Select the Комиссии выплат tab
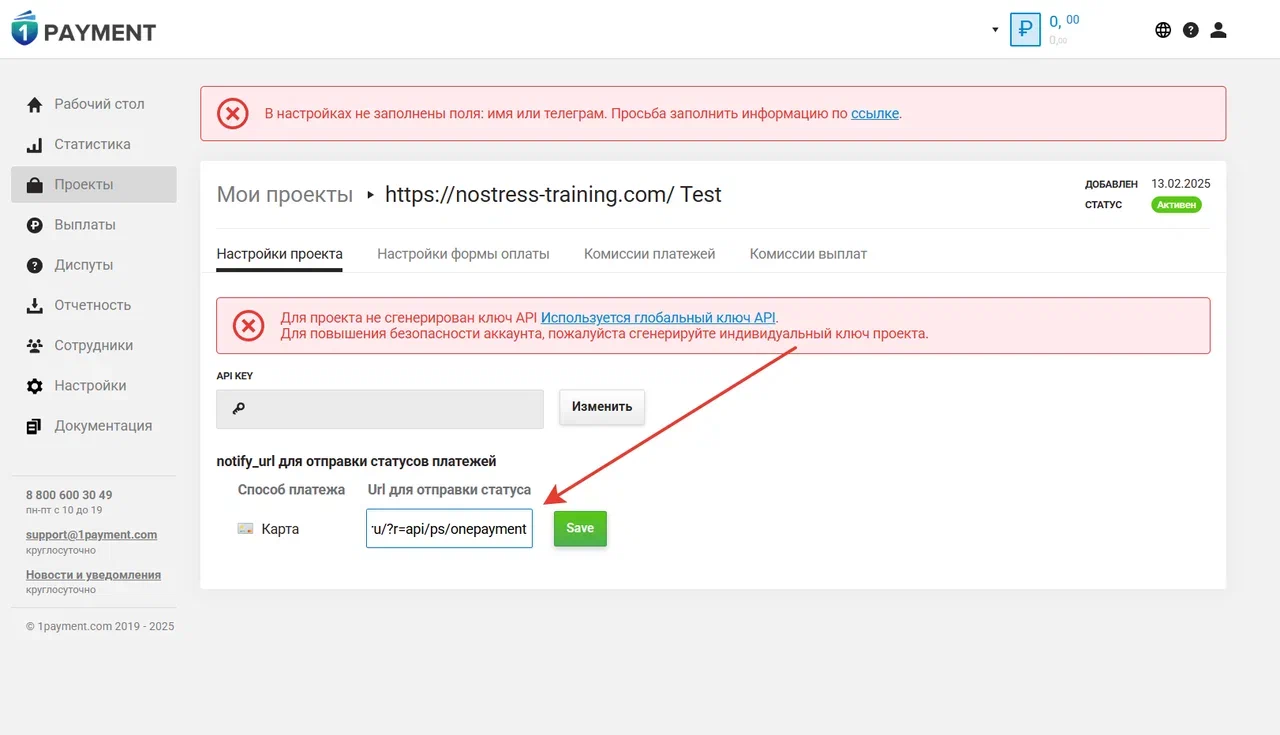Viewport: 1280px width, 735px height. point(808,254)
